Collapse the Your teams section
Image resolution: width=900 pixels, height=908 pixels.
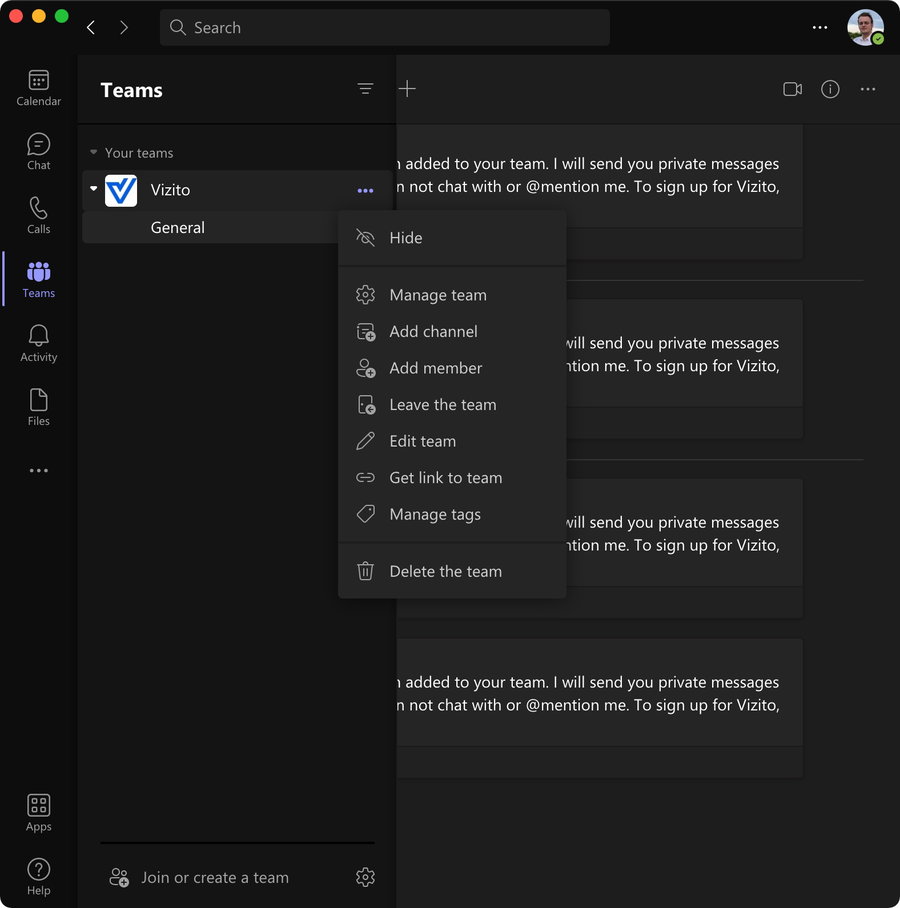pyautogui.click(x=94, y=153)
